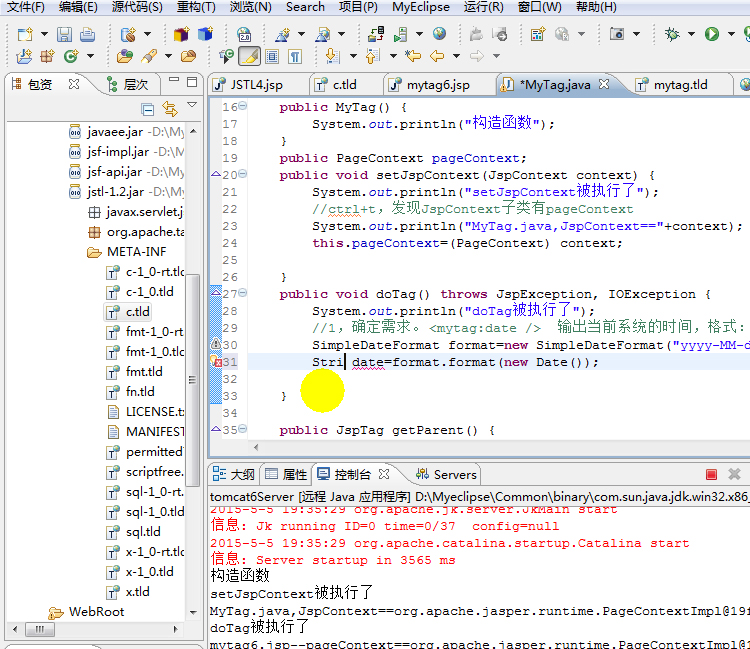Click the Save toolbar icon

[64, 34]
